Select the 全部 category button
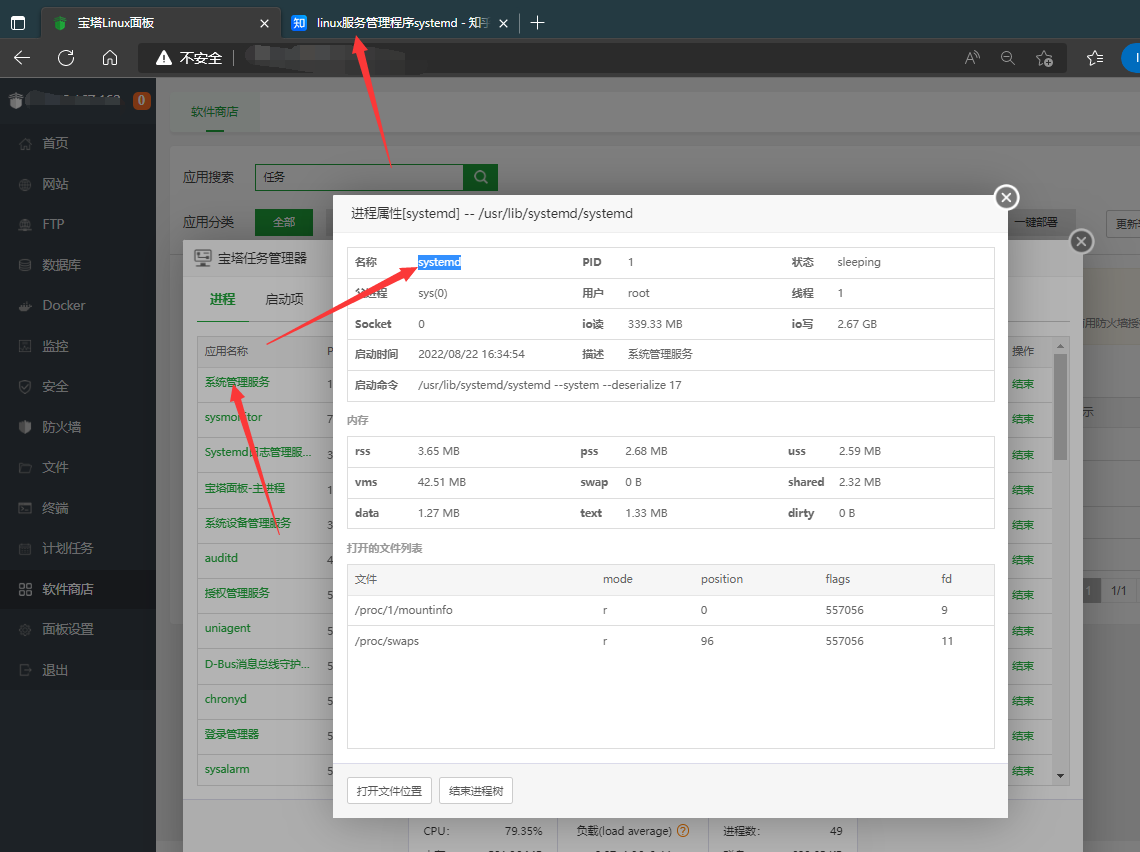Viewport: 1140px width, 852px height. (x=284, y=222)
